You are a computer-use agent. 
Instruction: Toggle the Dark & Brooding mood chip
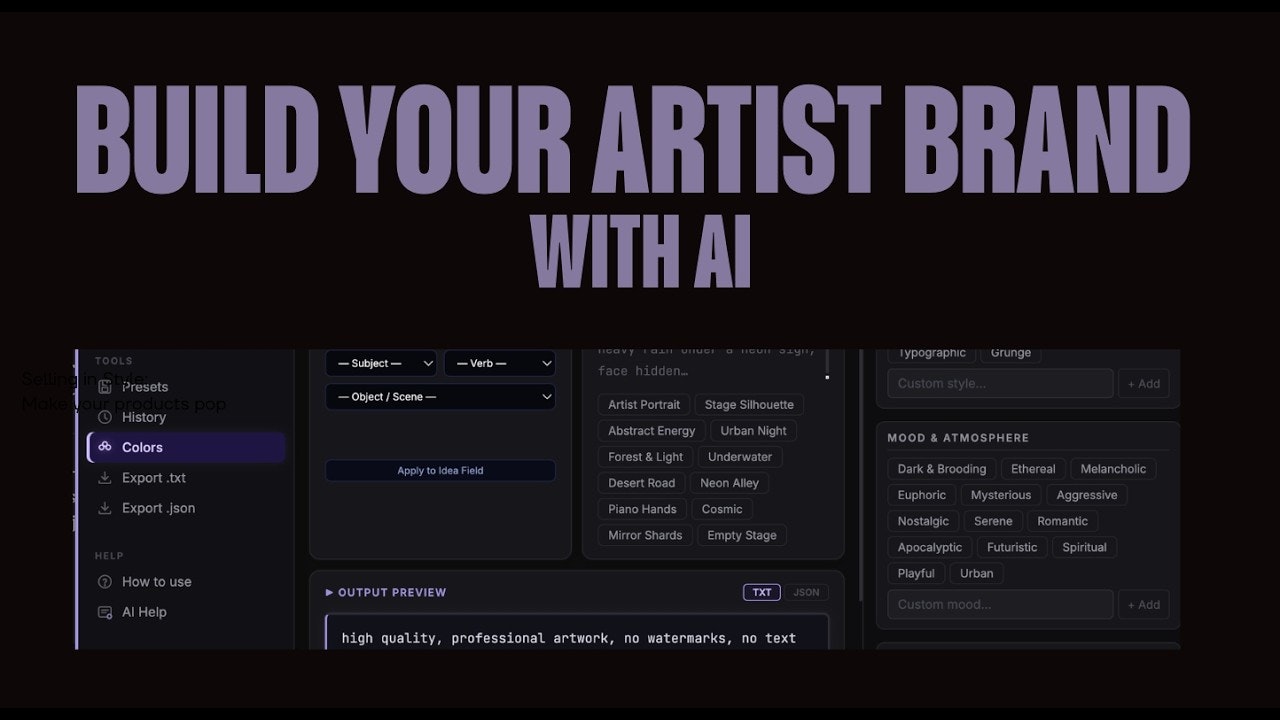[940, 468]
